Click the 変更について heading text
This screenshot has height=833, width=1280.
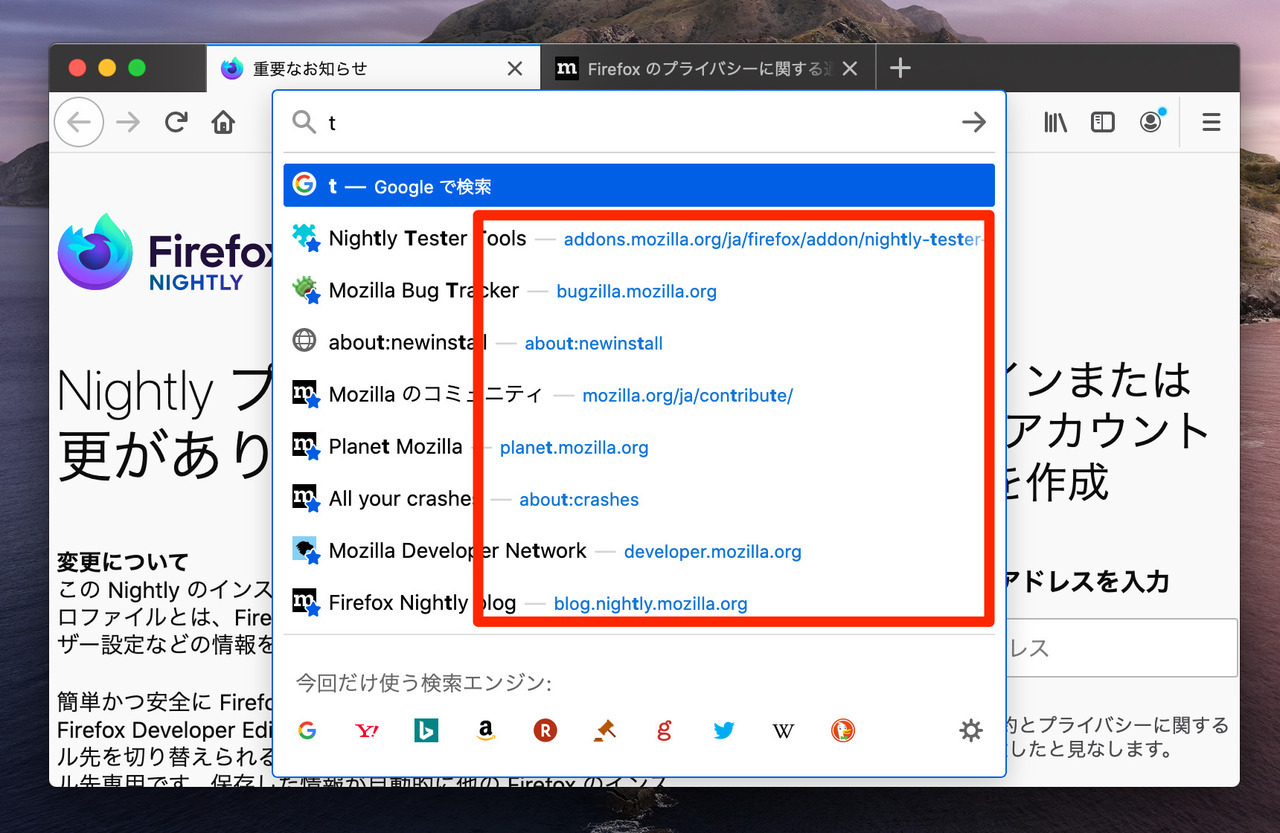point(123,562)
